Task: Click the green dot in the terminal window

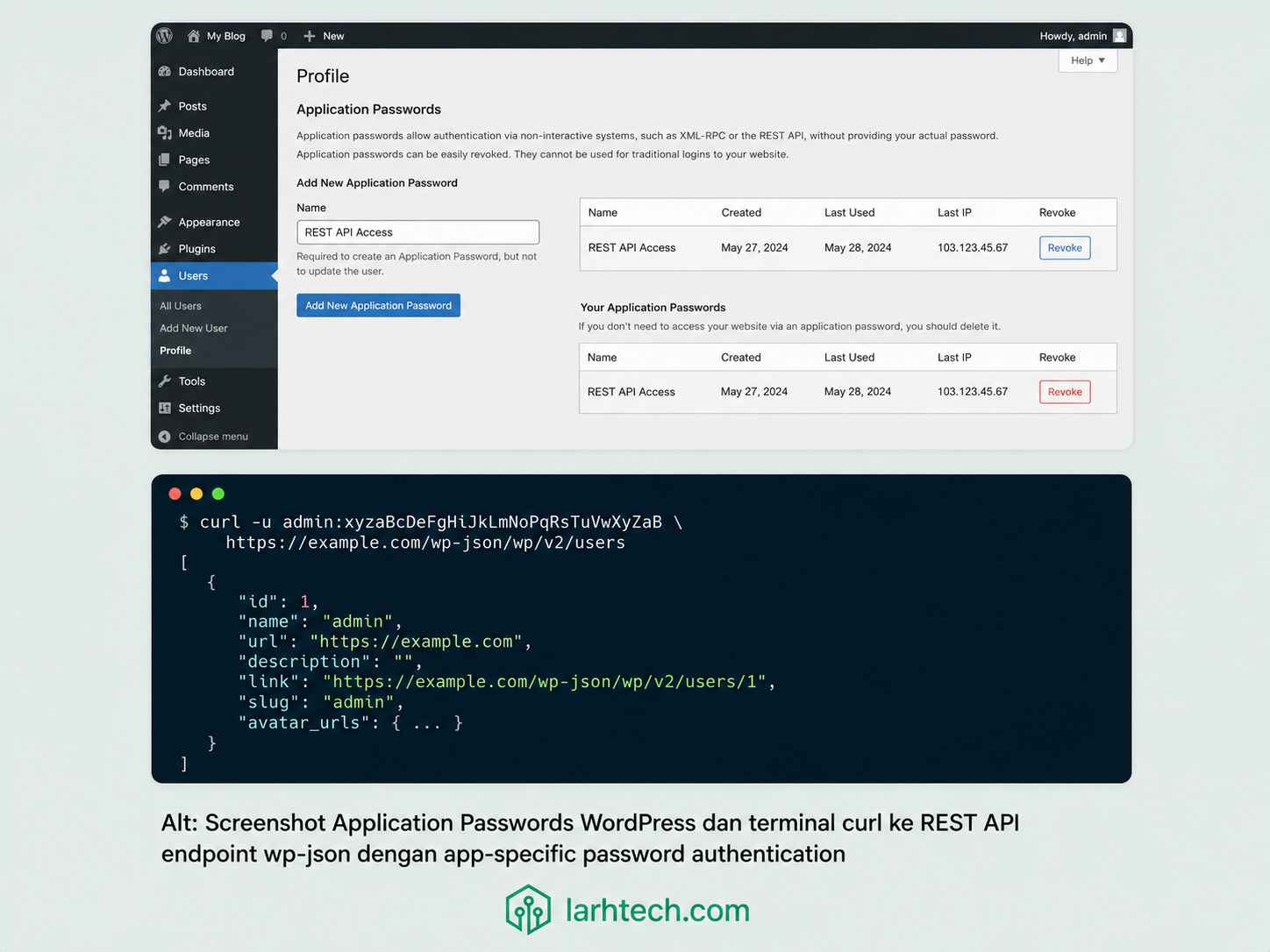Action: (218, 494)
